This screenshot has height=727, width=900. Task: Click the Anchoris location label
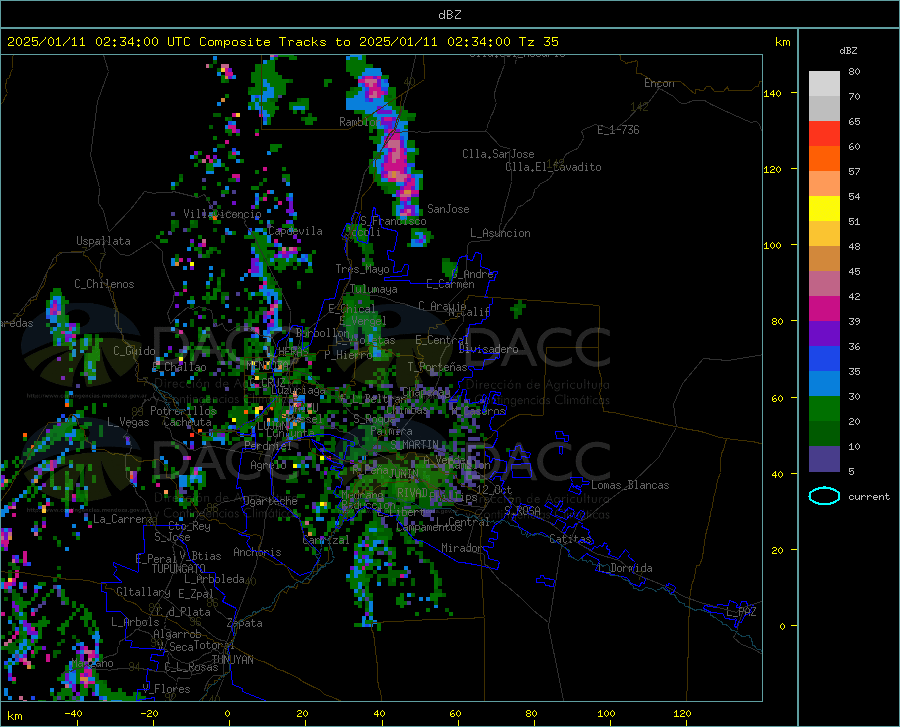257,553
